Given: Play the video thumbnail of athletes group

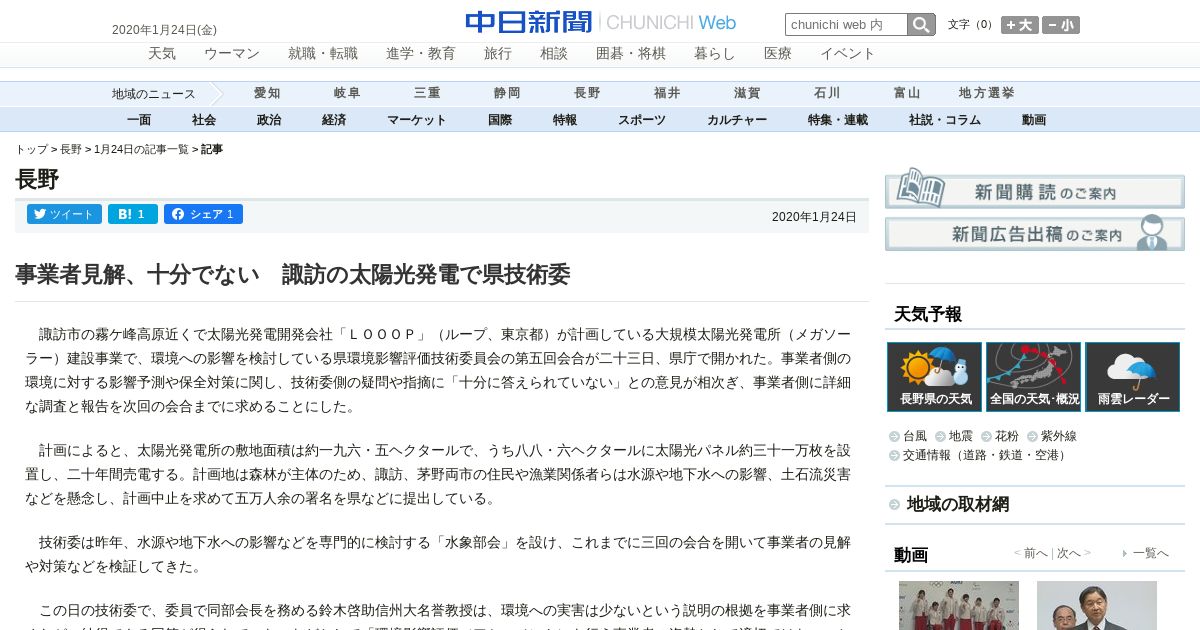Looking at the screenshot, I should coord(959,605).
